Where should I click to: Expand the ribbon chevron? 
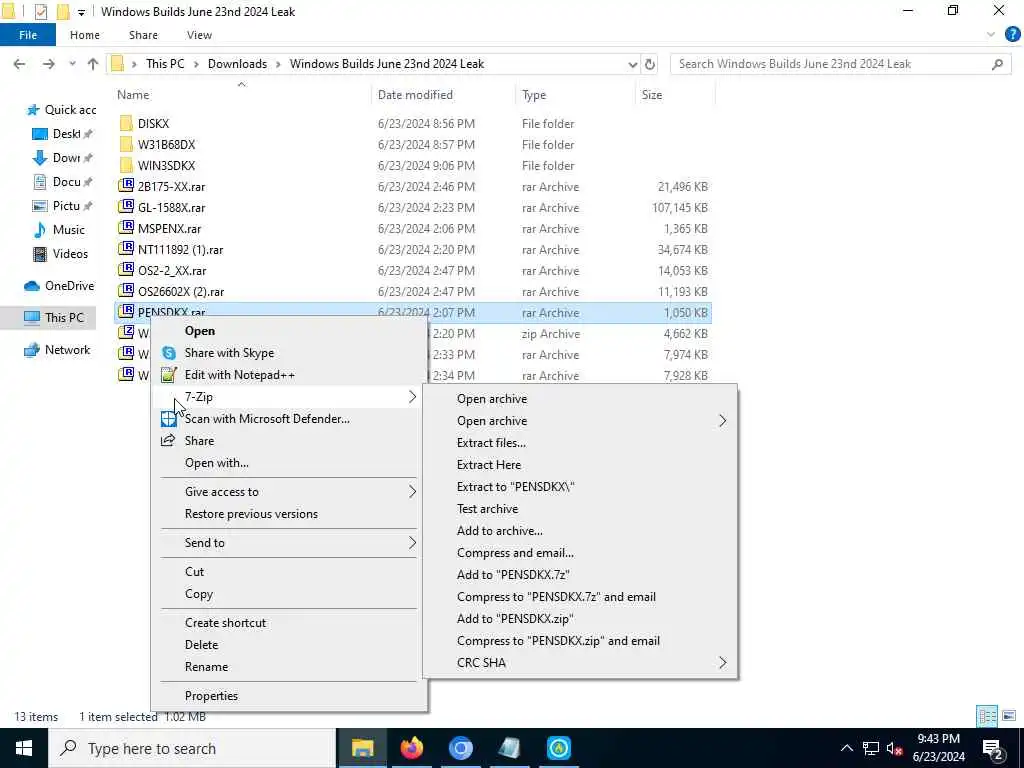click(x=991, y=35)
